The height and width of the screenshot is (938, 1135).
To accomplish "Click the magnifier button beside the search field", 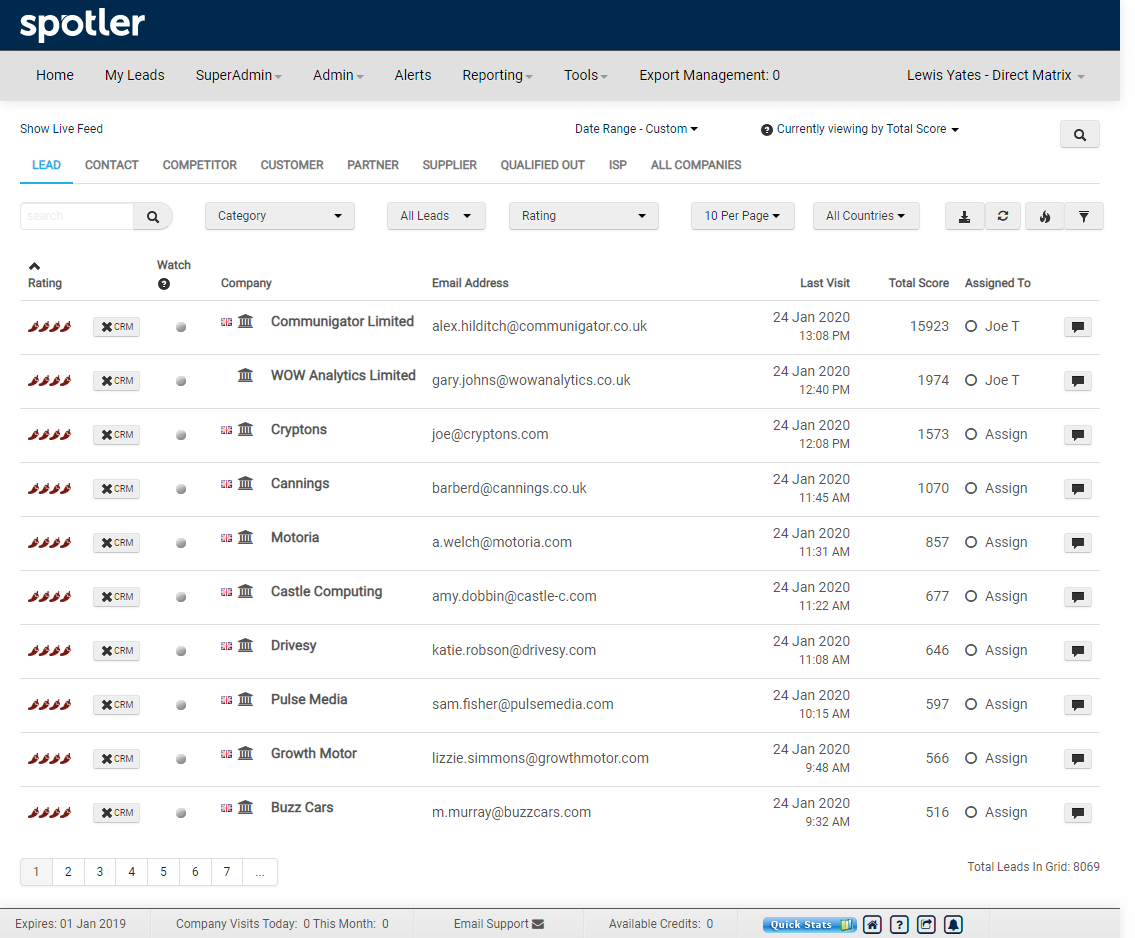I will click(153, 216).
